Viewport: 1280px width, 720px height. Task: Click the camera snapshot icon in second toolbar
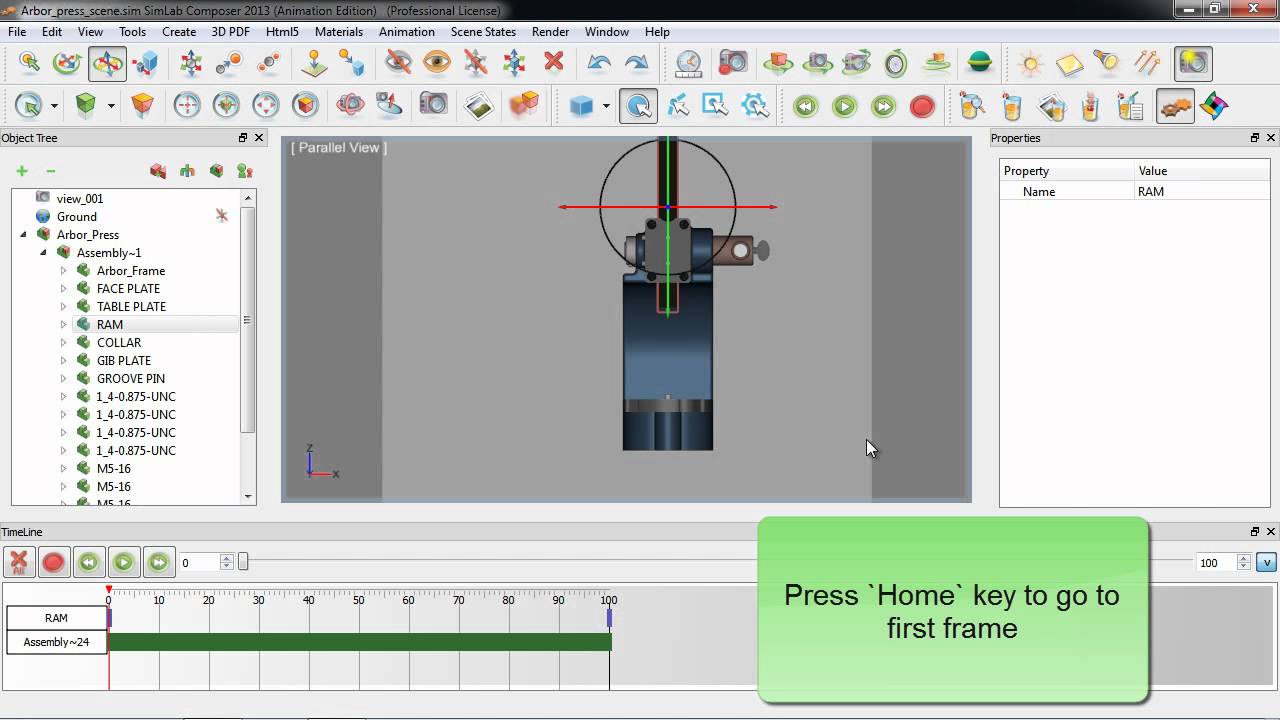coord(433,106)
